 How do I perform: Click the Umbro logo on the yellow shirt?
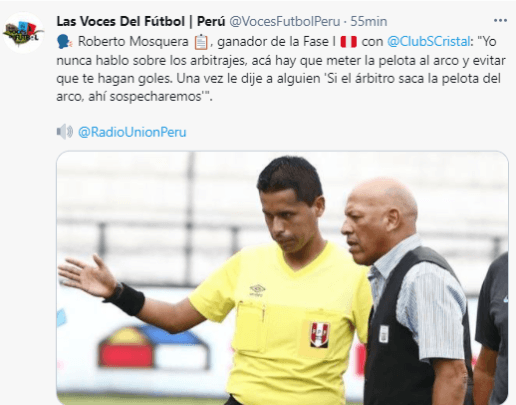257,290
